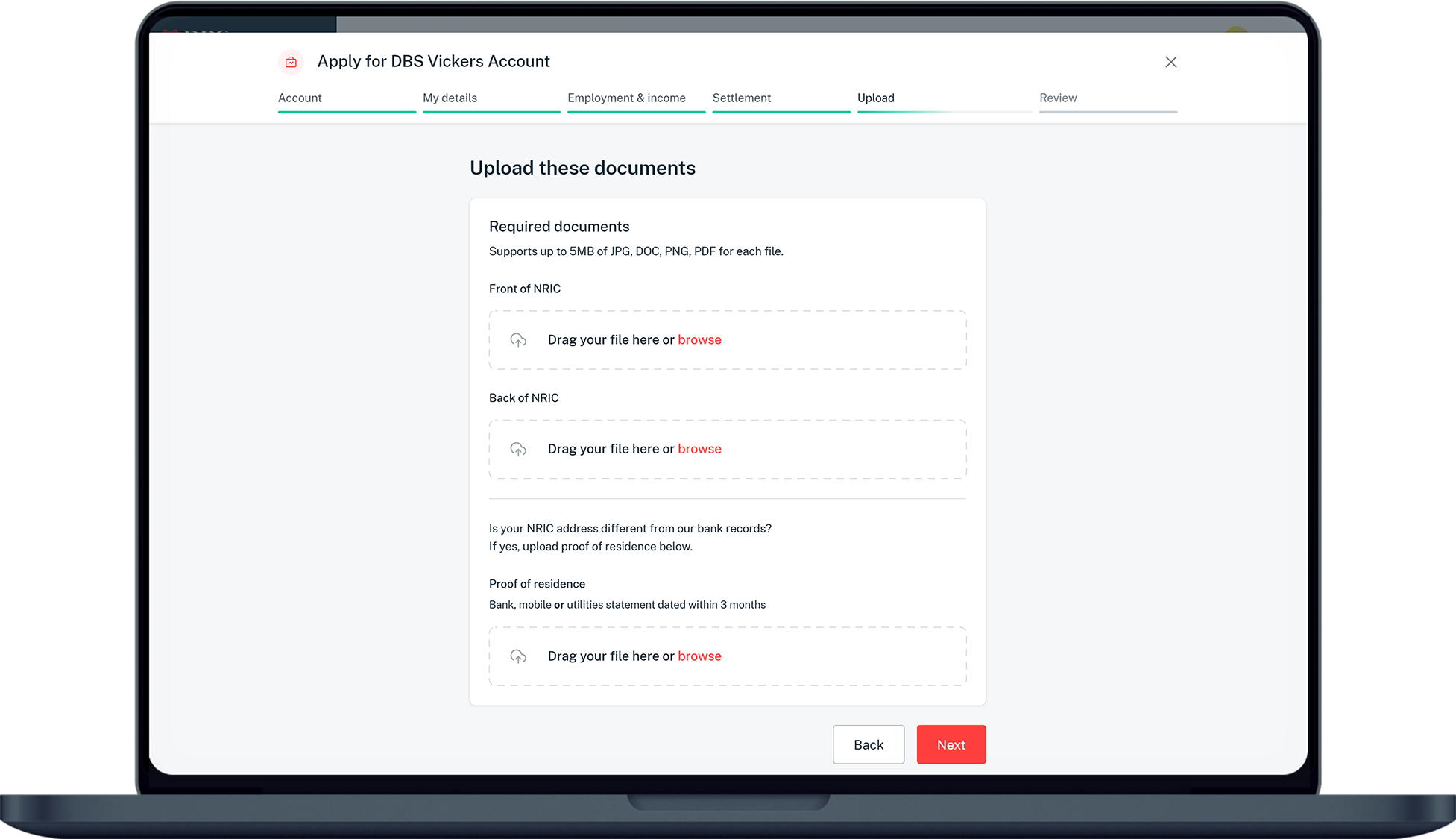Click the DBS Vickers briefcase icon
The height and width of the screenshot is (839, 1456).
[291, 62]
